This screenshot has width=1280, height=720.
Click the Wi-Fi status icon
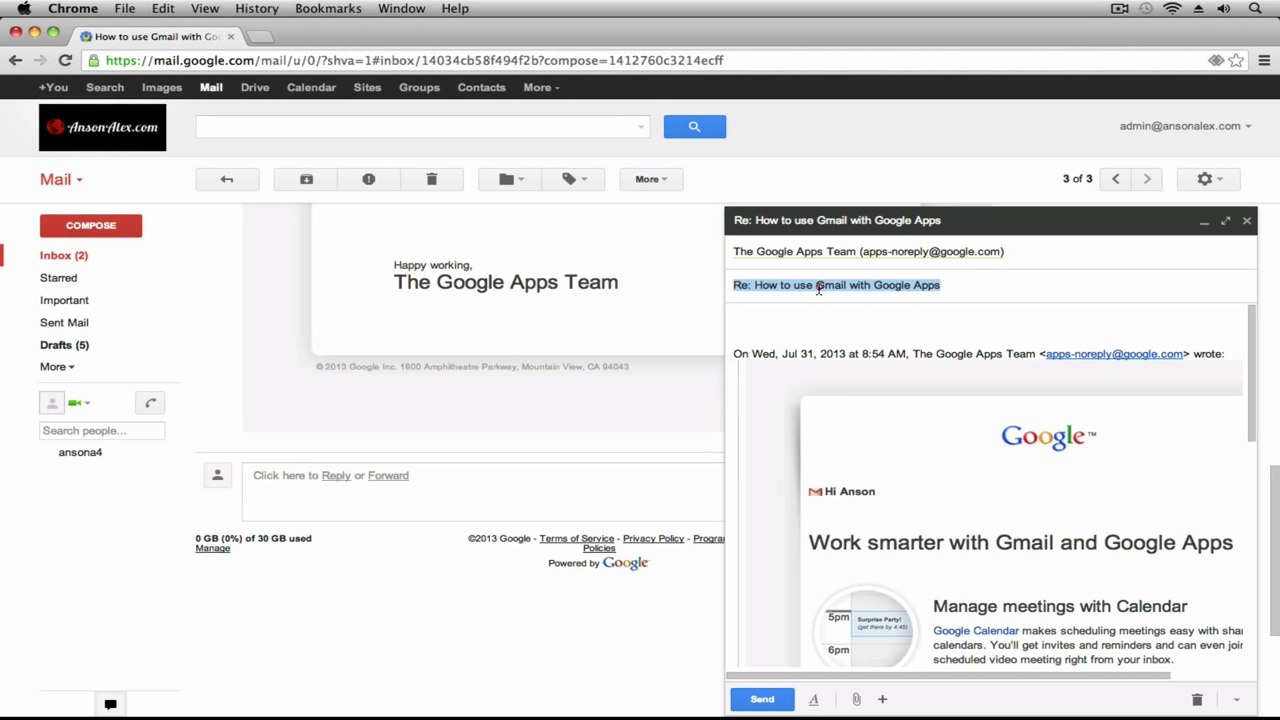[1172, 8]
